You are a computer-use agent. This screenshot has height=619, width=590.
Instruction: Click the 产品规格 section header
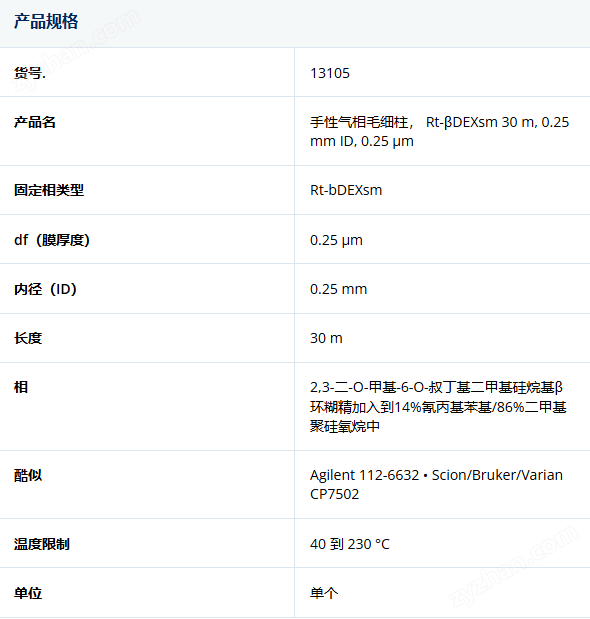pos(46,21)
